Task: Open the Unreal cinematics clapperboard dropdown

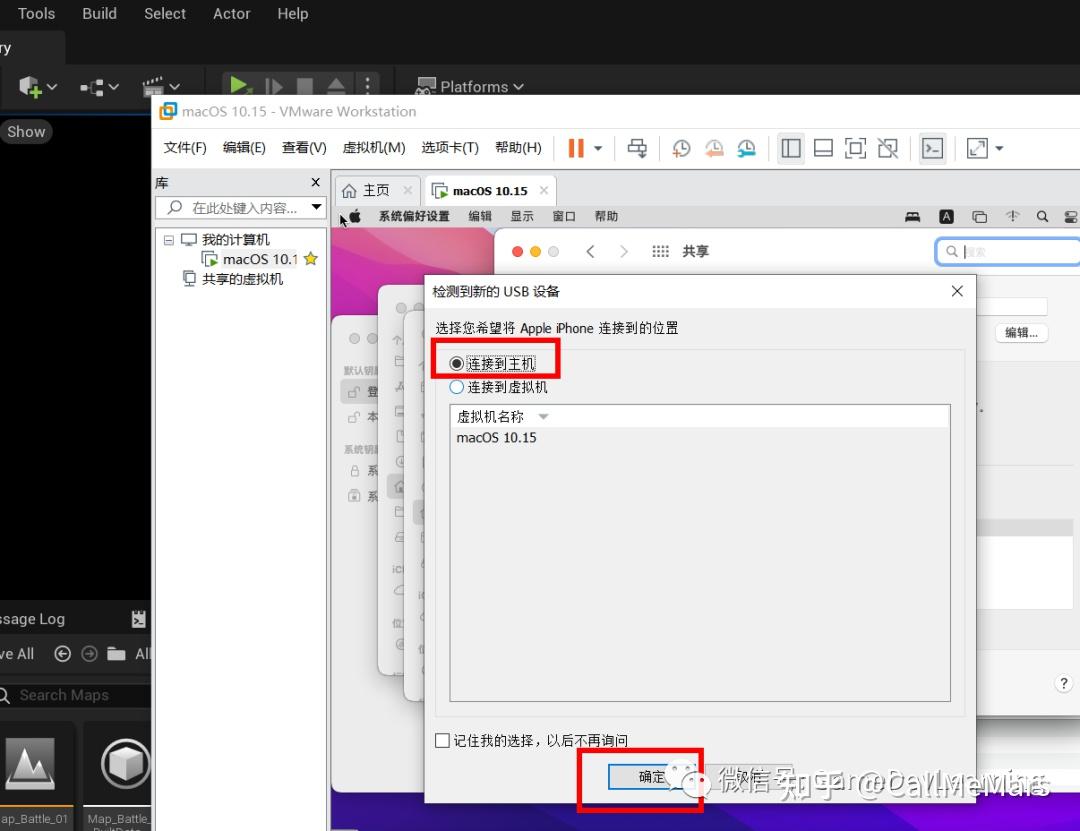Action: [x=160, y=87]
